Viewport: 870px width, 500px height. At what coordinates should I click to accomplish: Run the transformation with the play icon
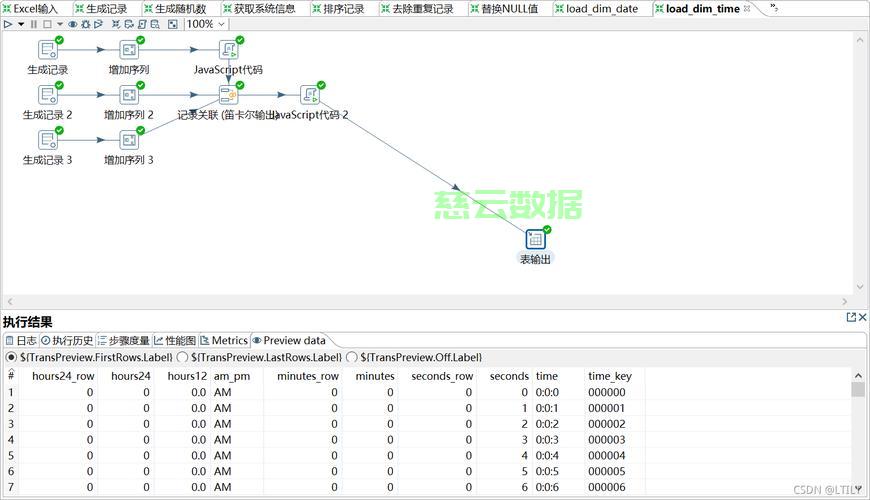point(9,24)
